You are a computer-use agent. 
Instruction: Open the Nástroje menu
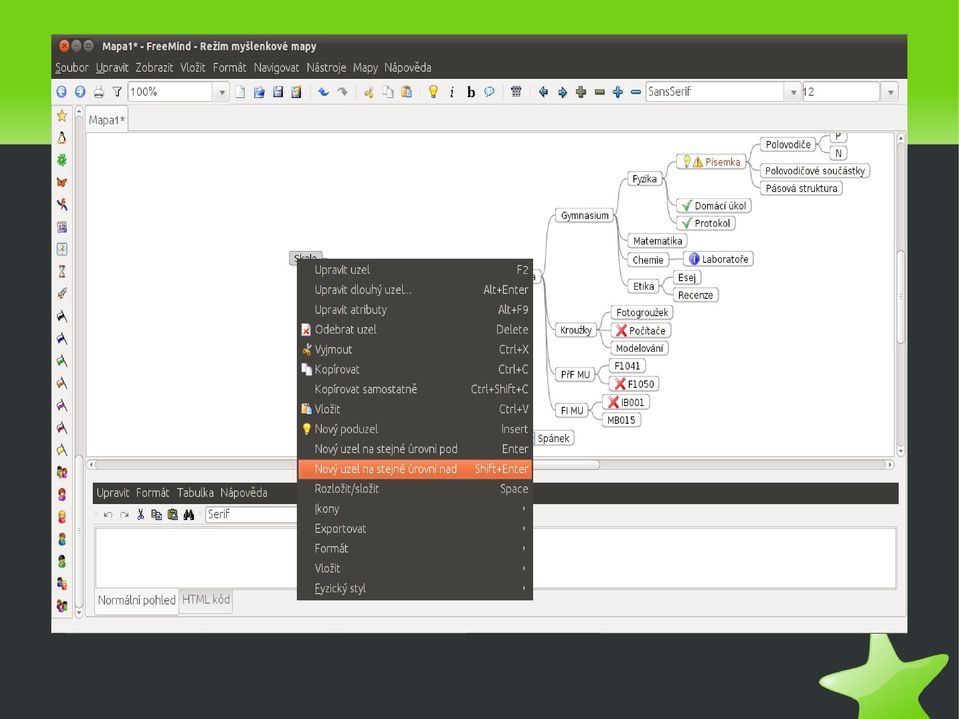[326, 67]
